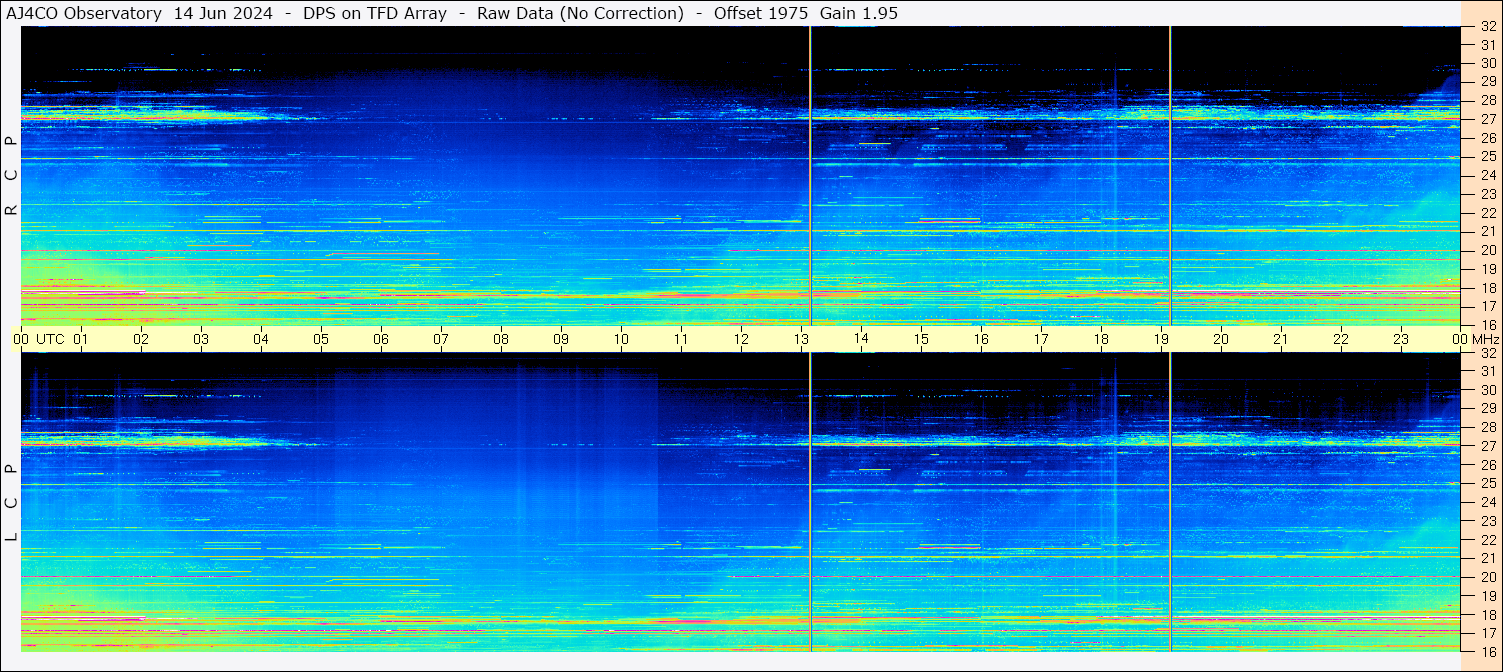Screen dimensions: 1503x672
Task: Select hour 08 on the time axis
Action: (501, 339)
